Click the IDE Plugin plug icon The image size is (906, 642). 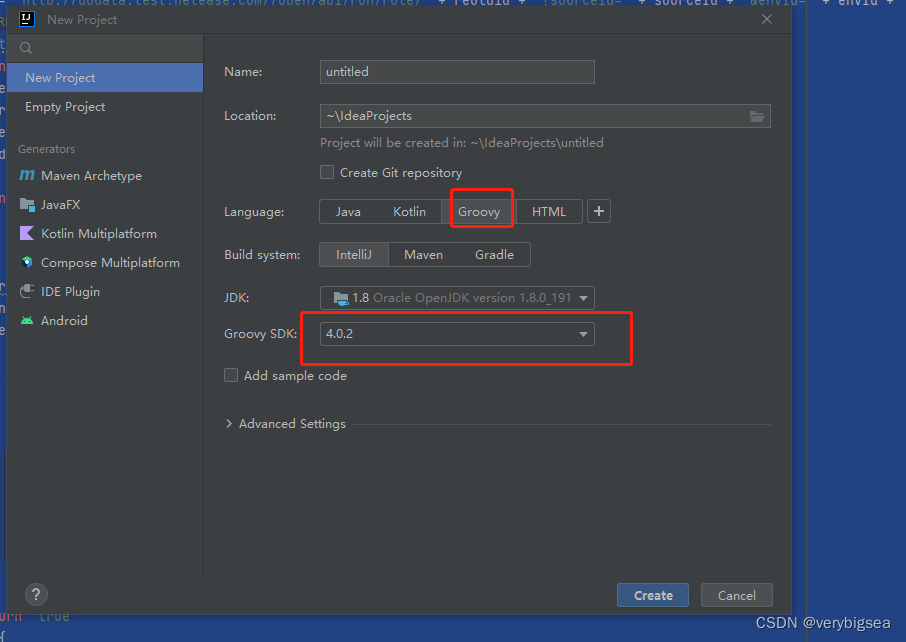(27, 291)
